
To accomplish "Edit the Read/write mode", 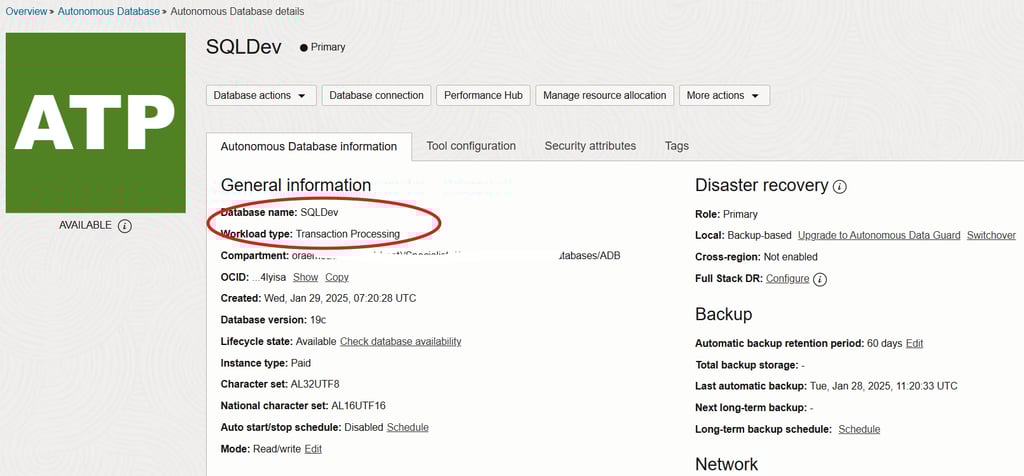I will click(x=313, y=449).
